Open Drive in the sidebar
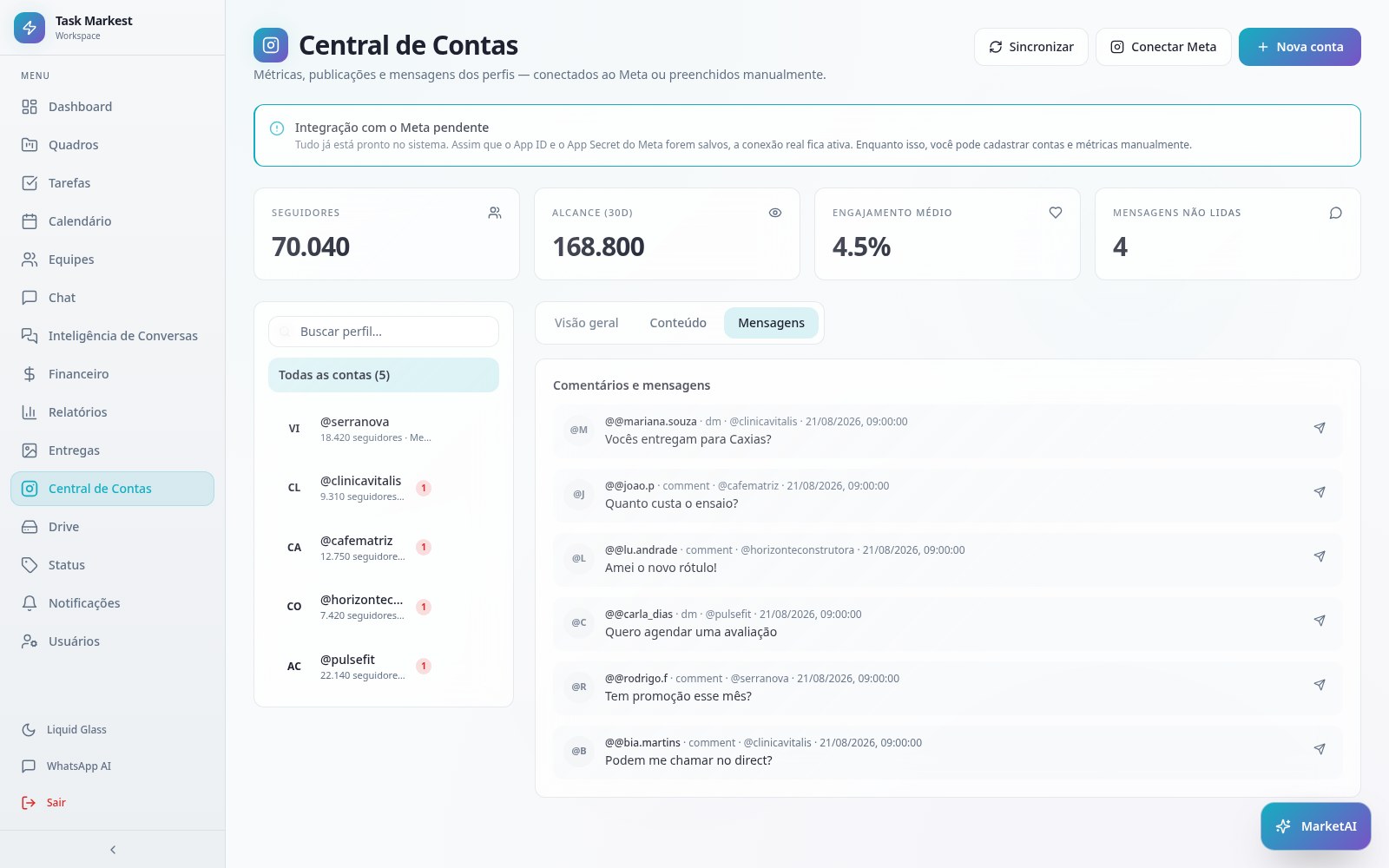 (113, 527)
